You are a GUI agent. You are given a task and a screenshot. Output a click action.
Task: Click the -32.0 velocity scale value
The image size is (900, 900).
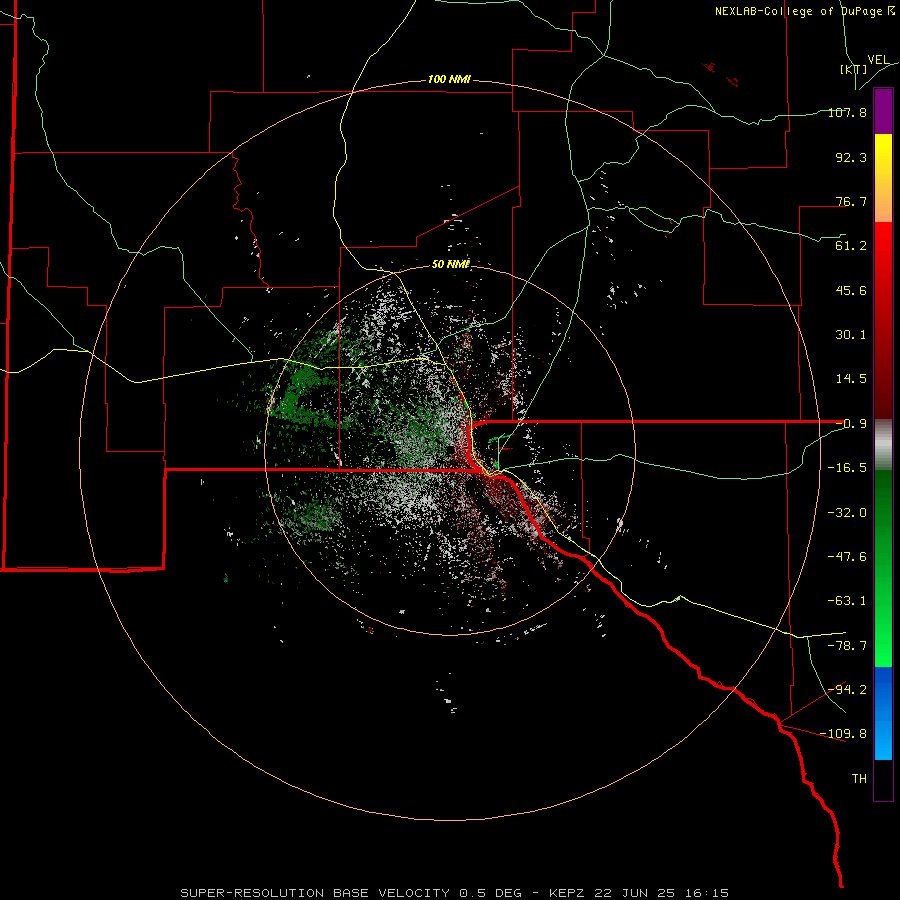coord(847,513)
